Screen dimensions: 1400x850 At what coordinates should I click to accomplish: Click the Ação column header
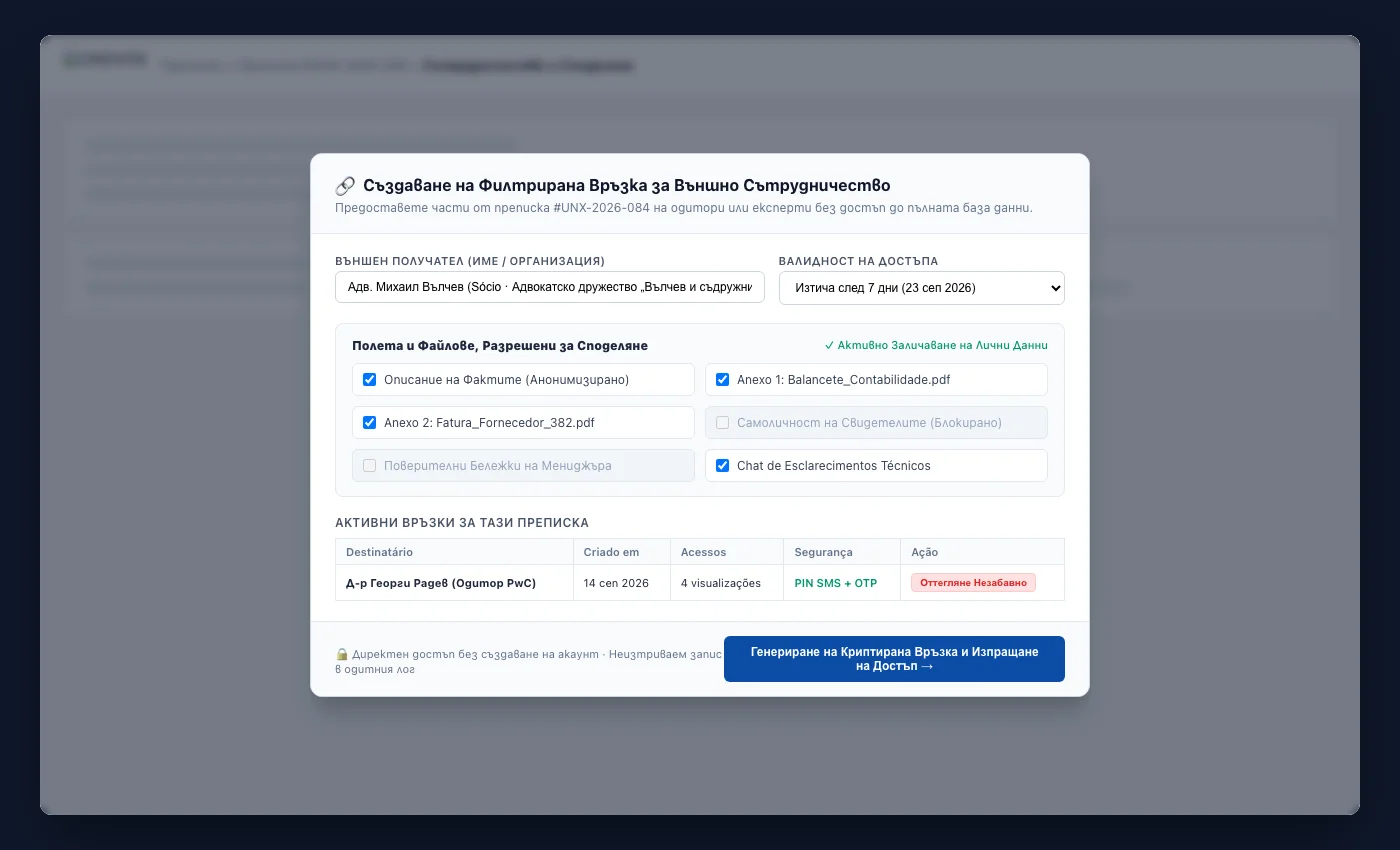click(x=982, y=552)
